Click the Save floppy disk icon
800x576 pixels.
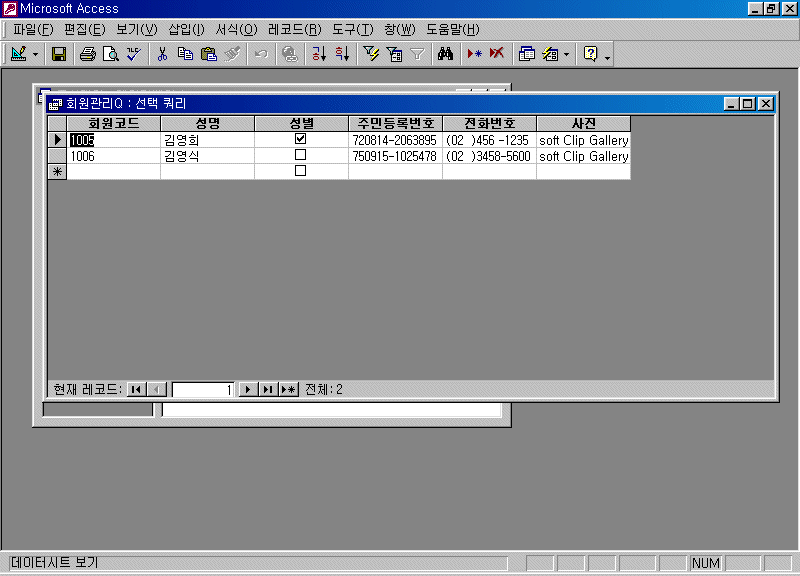(x=59, y=54)
